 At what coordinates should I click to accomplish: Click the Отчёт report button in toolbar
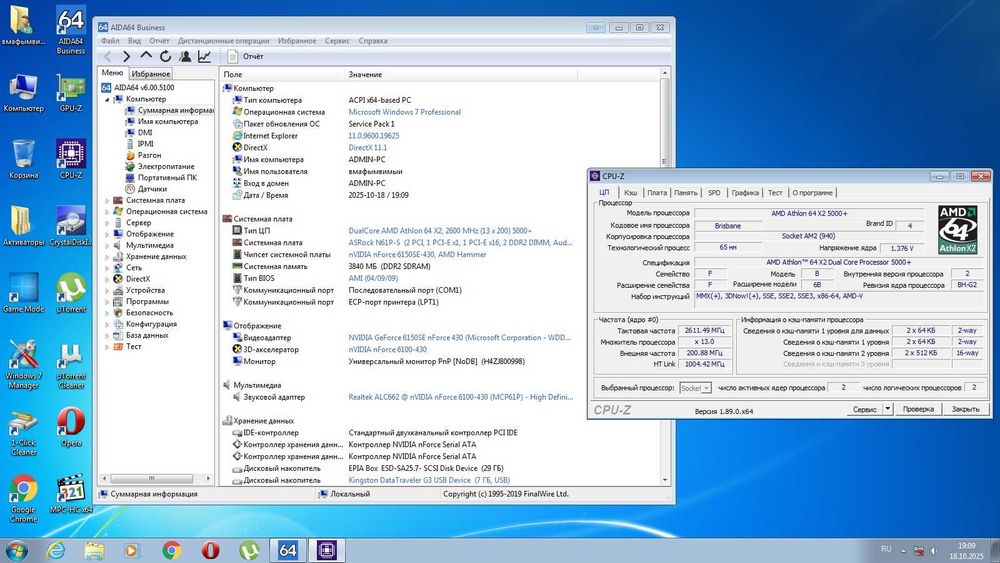(x=246, y=57)
